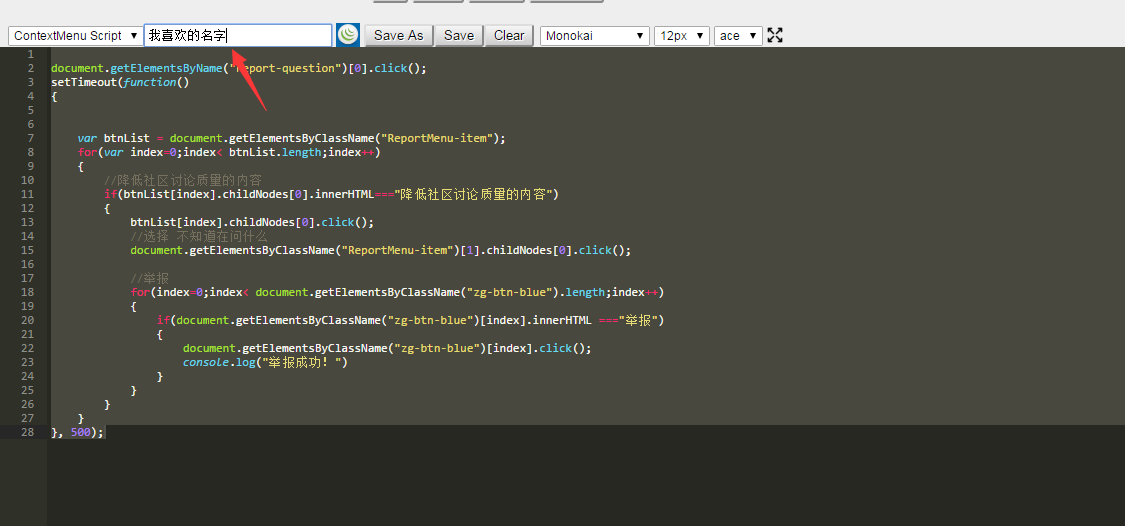
Task: Click the var btnList declaration line
Action: point(291,138)
